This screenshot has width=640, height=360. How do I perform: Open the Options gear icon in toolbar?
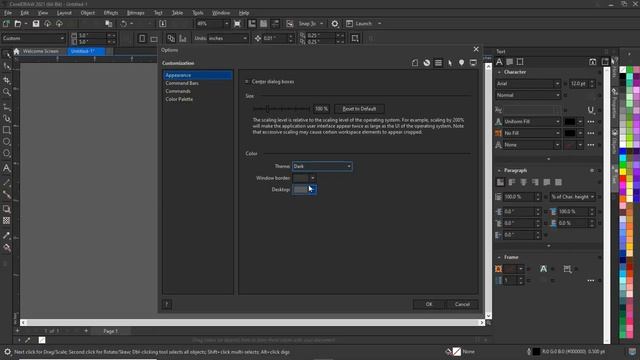point(335,24)
